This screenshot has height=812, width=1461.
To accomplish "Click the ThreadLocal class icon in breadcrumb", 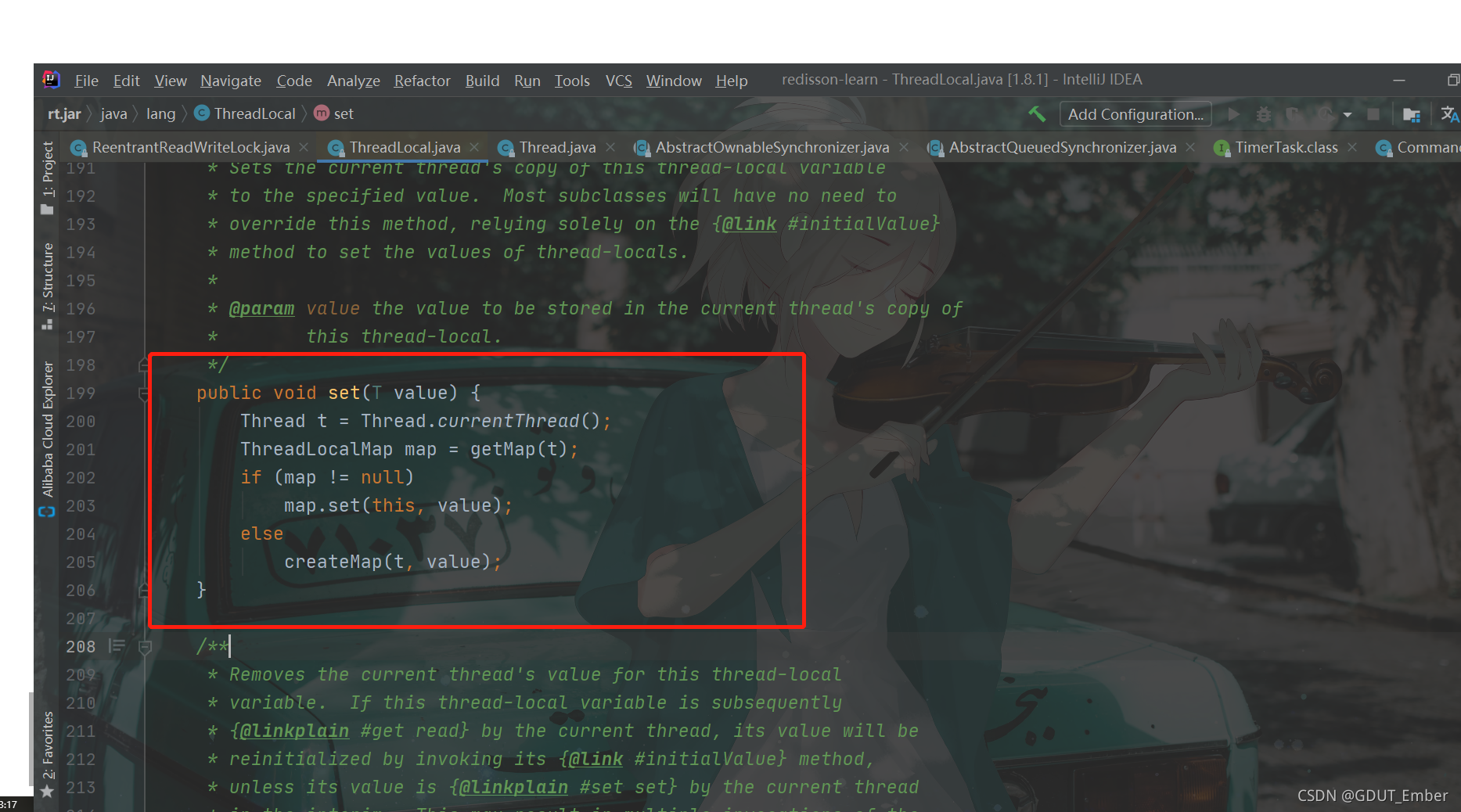I will coord(202,113).
